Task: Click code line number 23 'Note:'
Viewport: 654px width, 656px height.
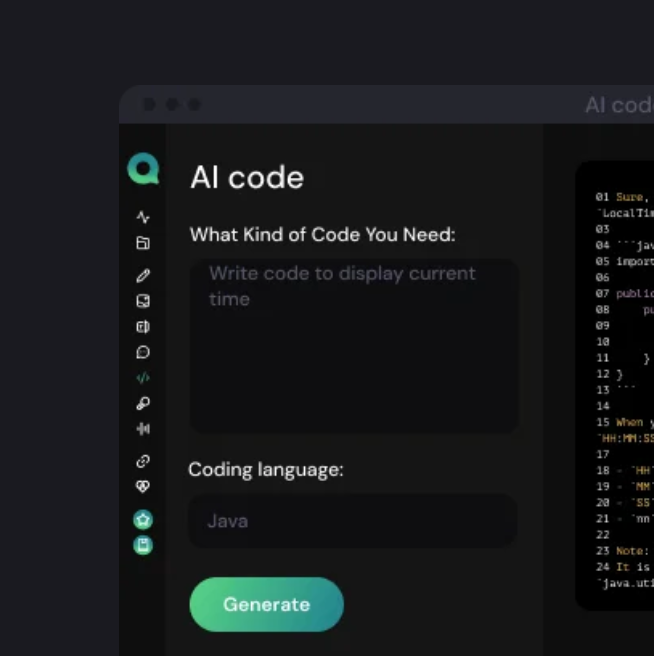Action: (x=620, y=551)
